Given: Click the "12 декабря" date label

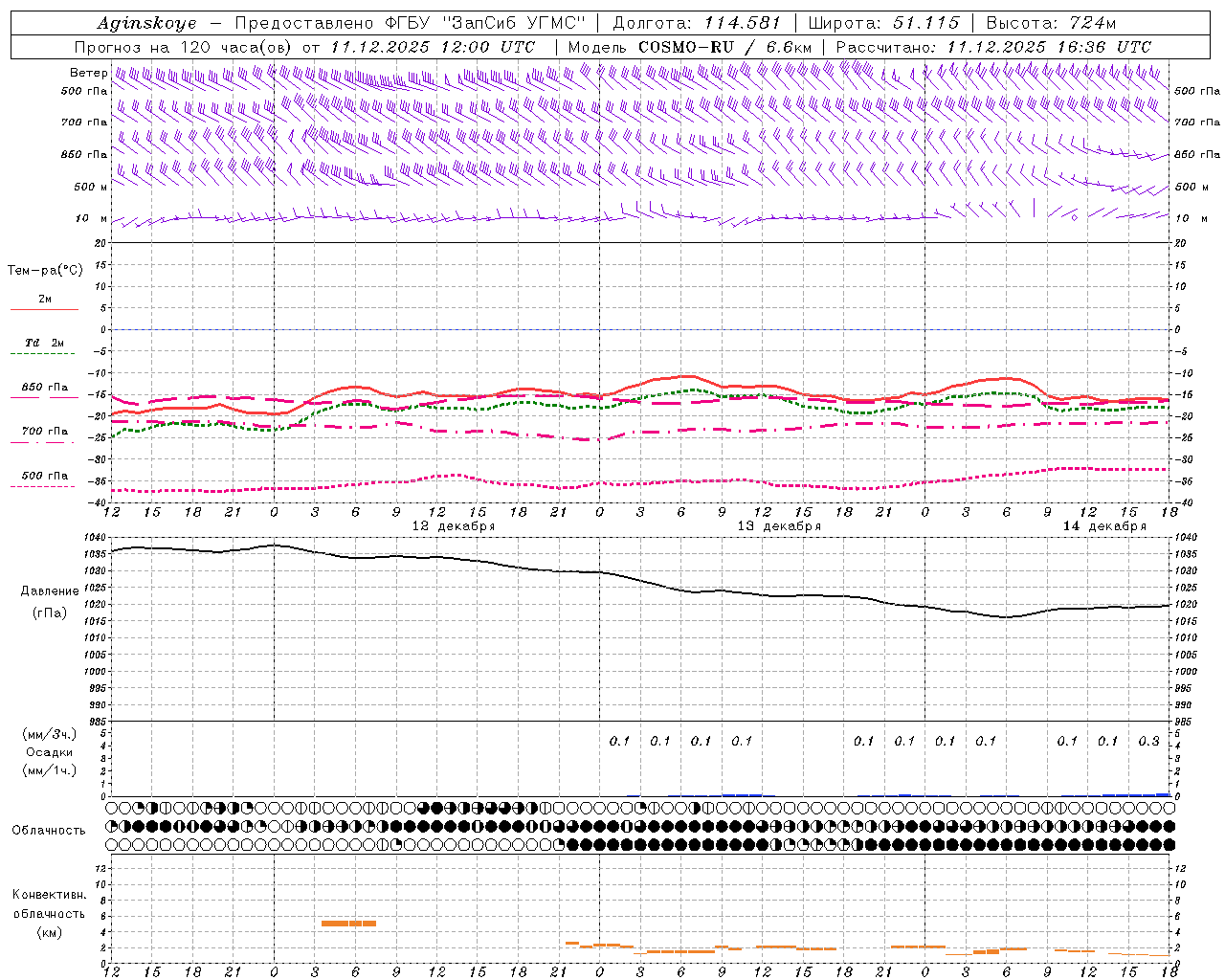Looking at the screenshot, I should pos(453,526).
